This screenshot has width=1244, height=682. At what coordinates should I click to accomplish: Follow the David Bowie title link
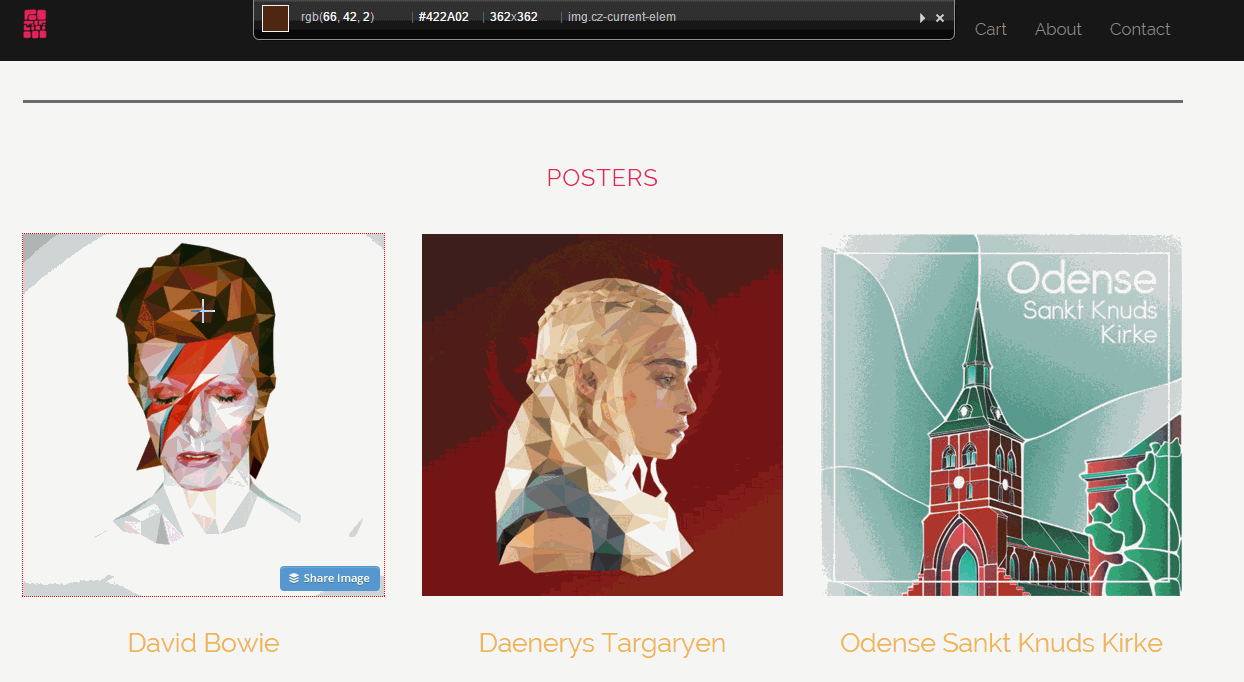[x=203, y=643]
